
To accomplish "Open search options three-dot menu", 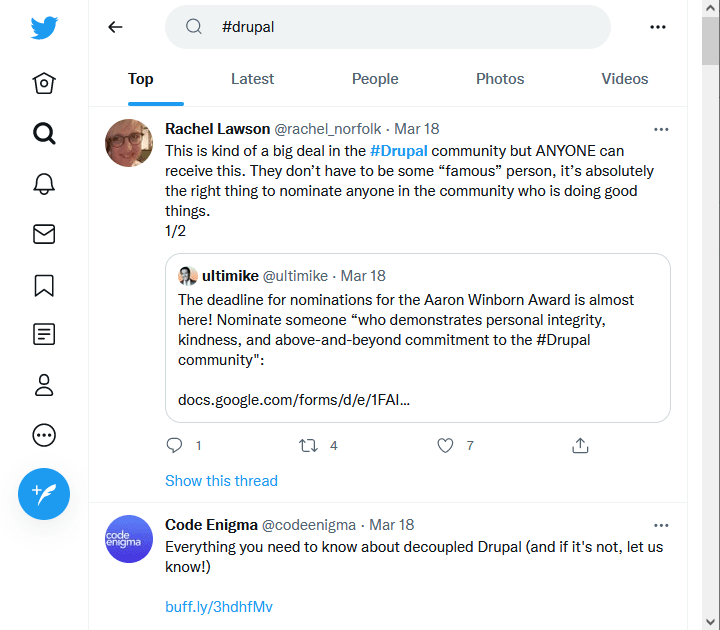I will pos(657,27).
